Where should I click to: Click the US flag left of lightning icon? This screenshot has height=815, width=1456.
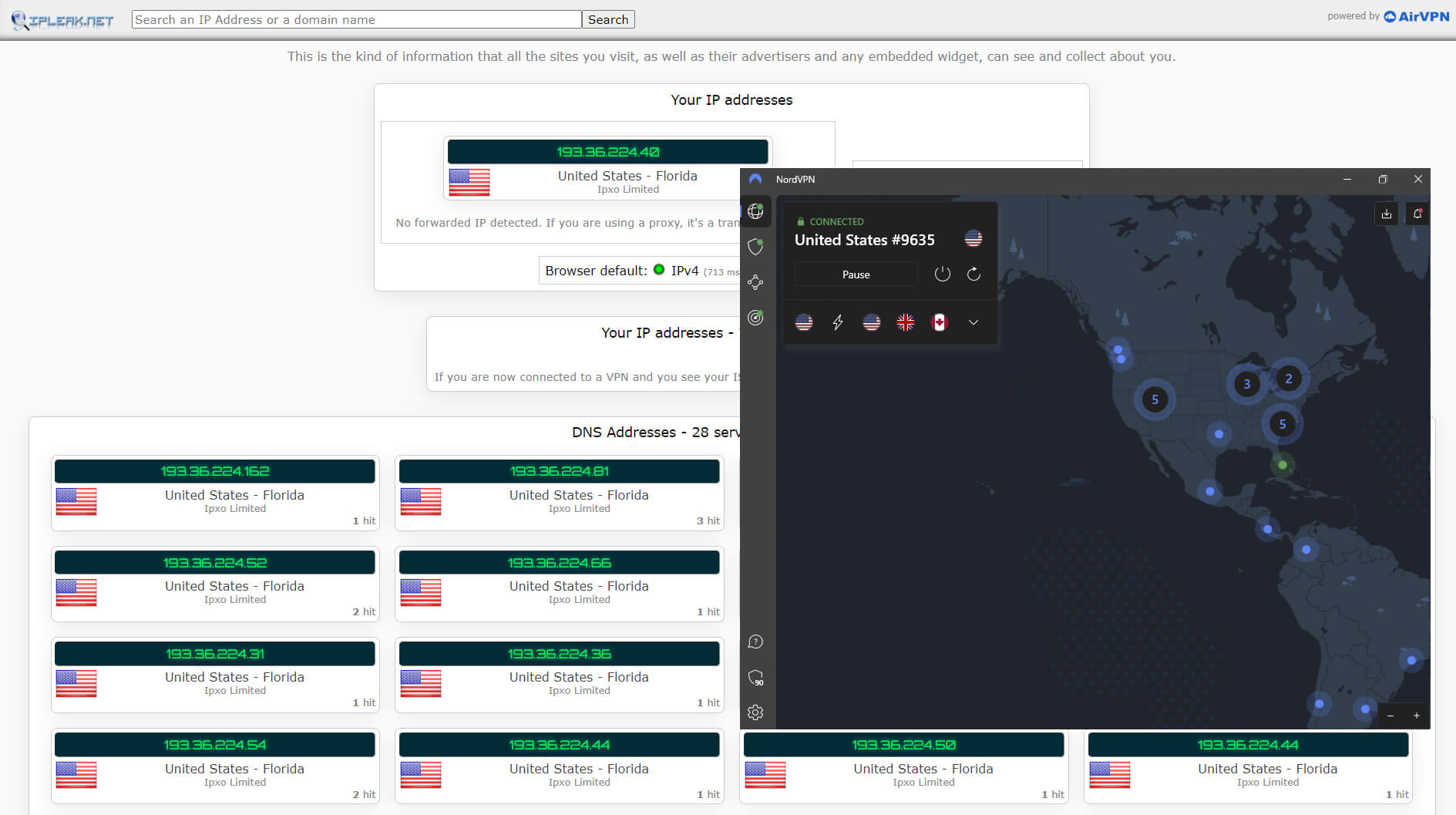pos(804,322)
